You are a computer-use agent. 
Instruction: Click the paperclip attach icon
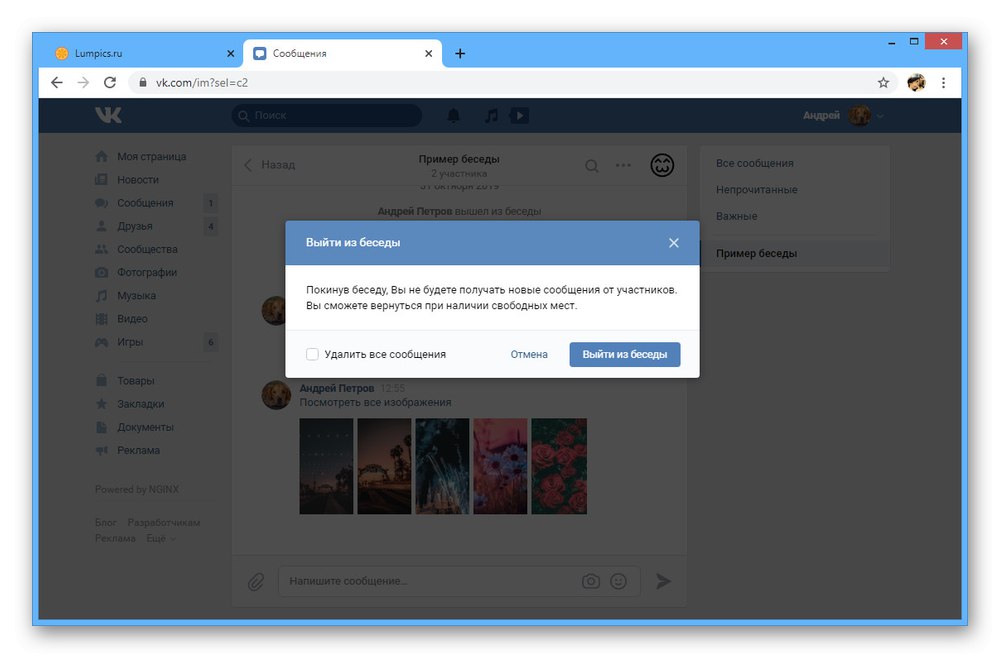click(x=256, y=581)
